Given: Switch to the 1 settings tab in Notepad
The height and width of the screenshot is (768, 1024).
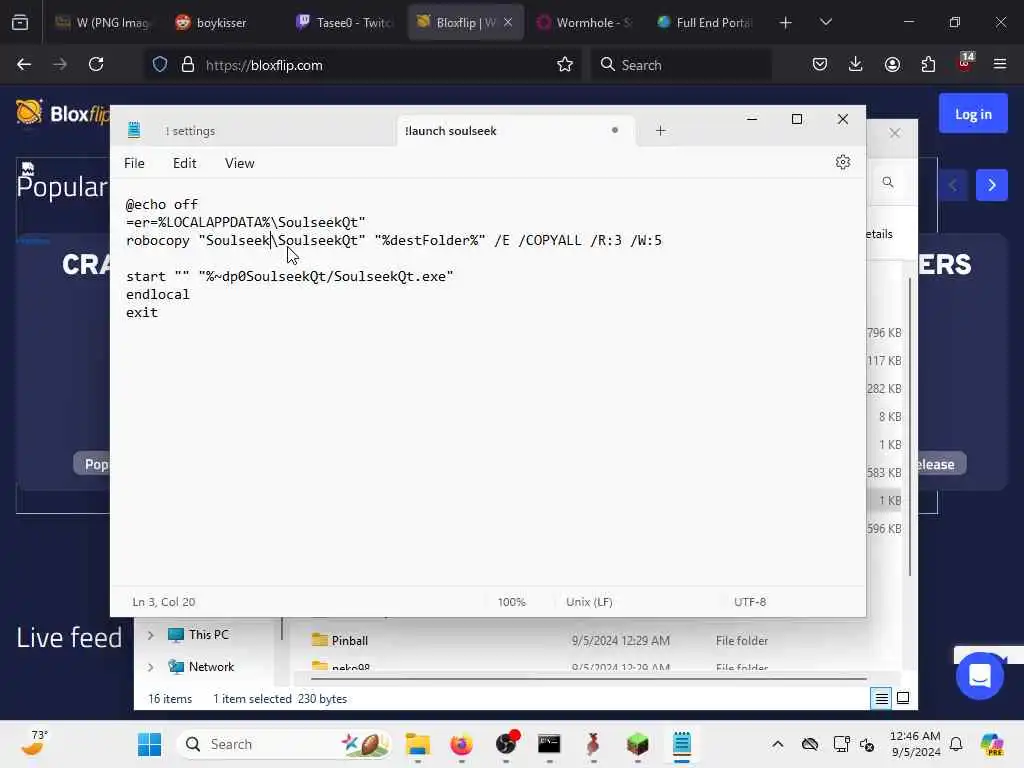Looking at the screenshot, I should coord(190,131).
